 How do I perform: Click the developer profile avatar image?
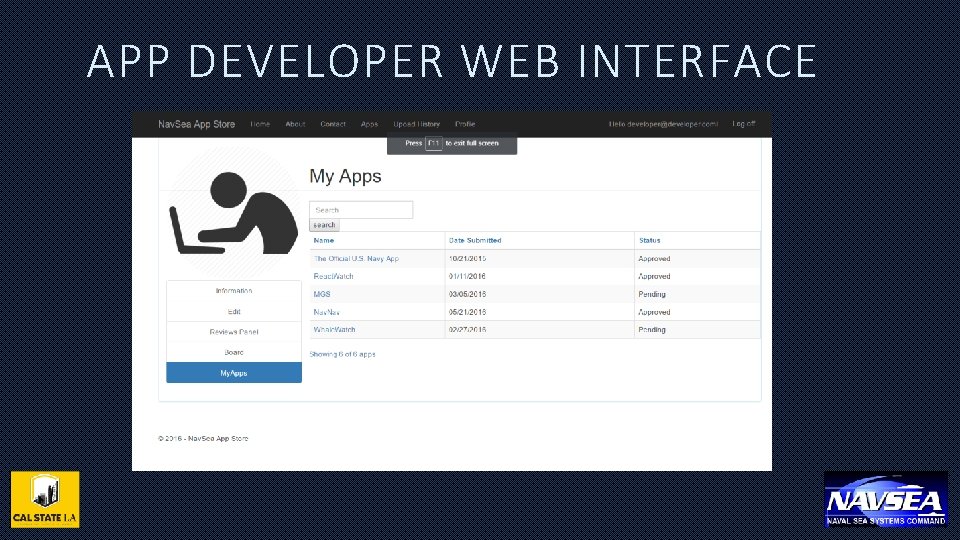pos(234,212)
